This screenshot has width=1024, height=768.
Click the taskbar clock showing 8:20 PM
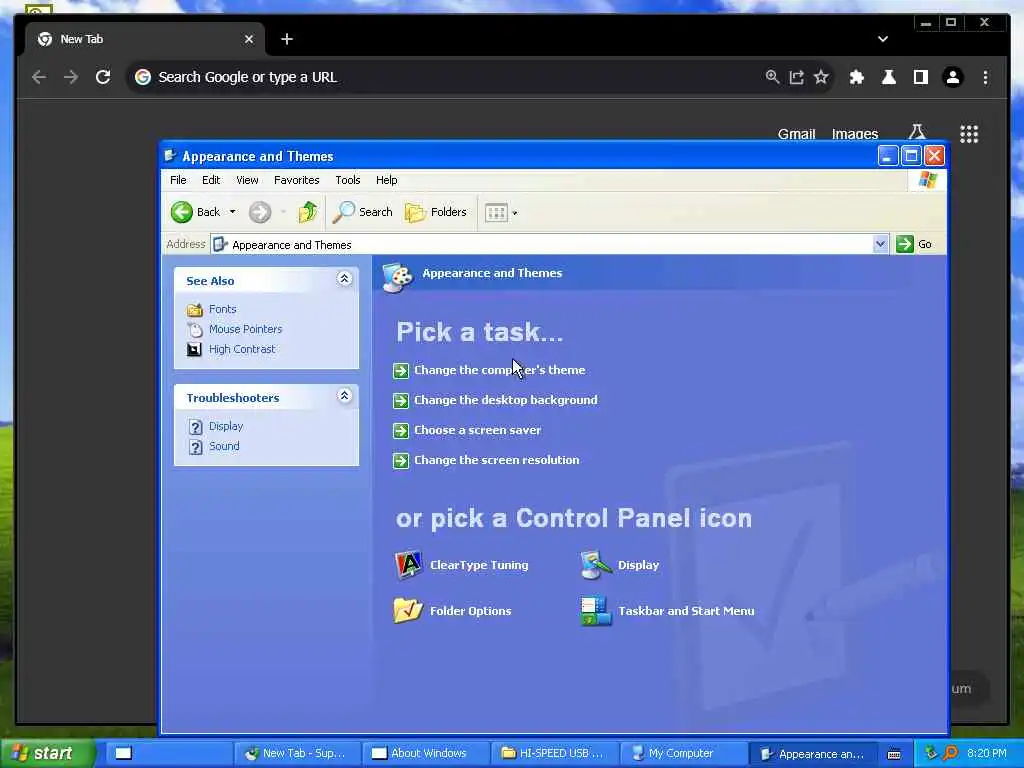point(987,754)
